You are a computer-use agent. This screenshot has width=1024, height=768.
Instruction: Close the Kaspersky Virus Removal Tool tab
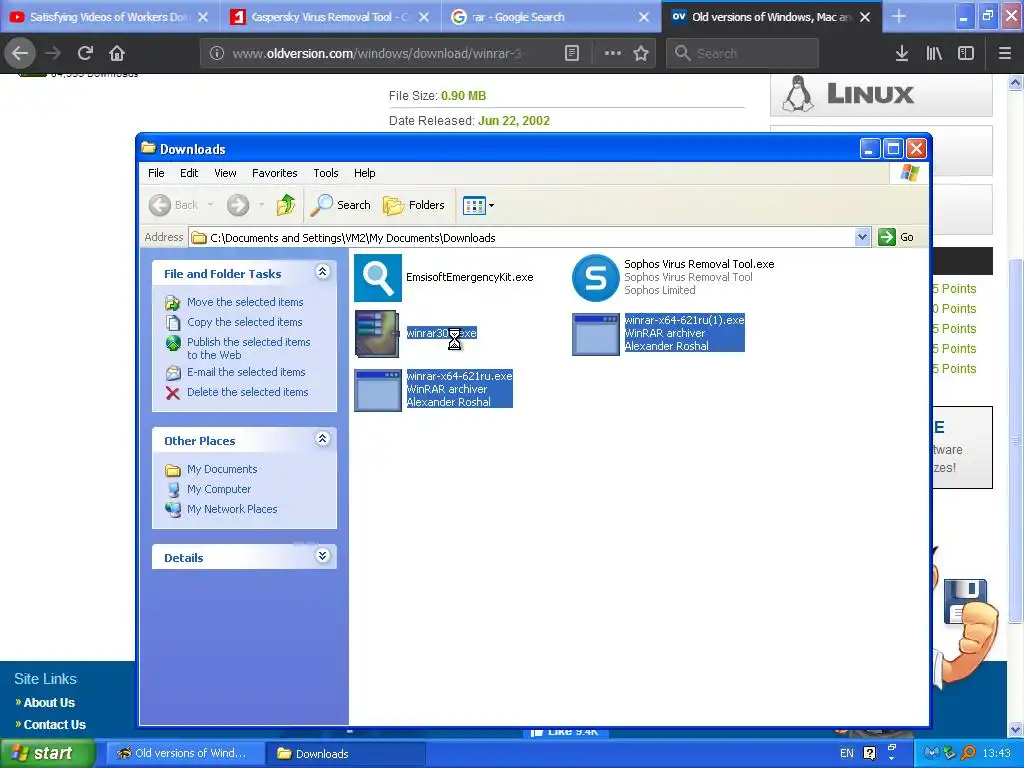click(424, 17)
